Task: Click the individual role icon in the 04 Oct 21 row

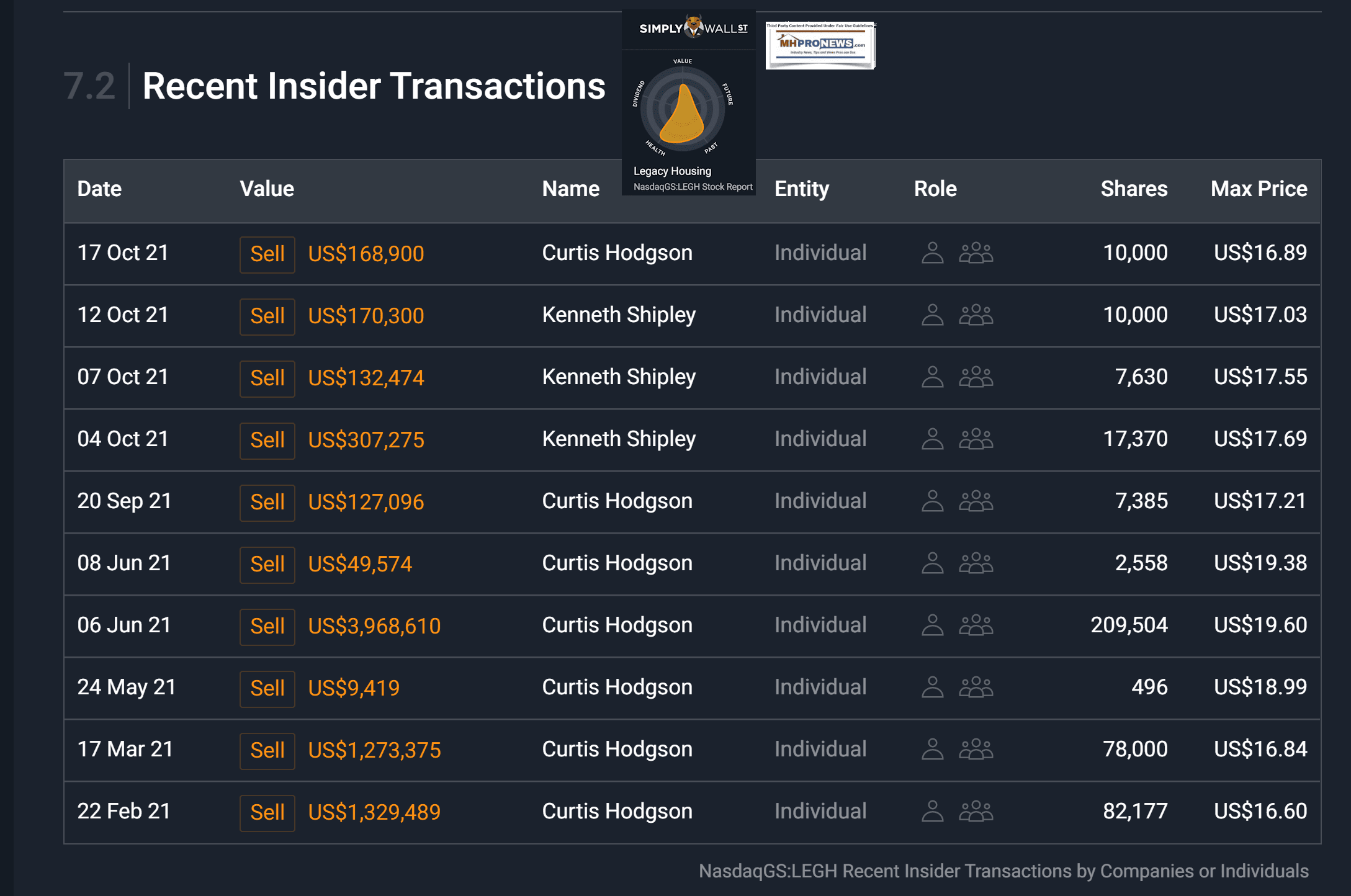Action: click(x=932, y=439)
